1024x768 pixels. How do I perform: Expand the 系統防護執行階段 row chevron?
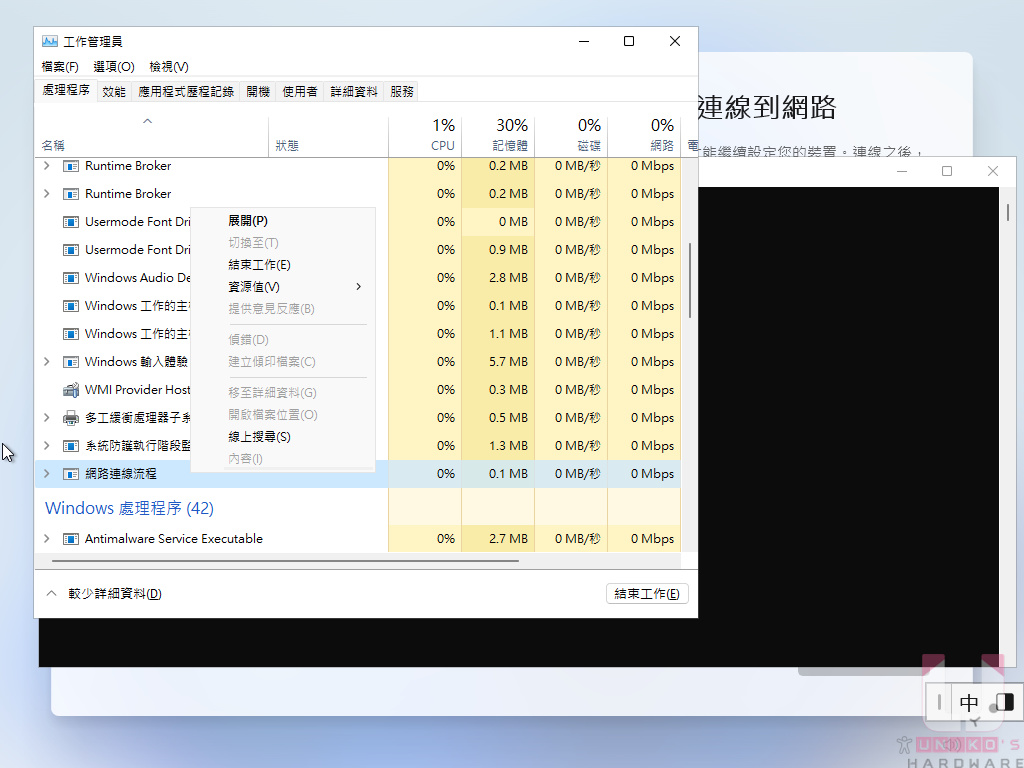46,446
